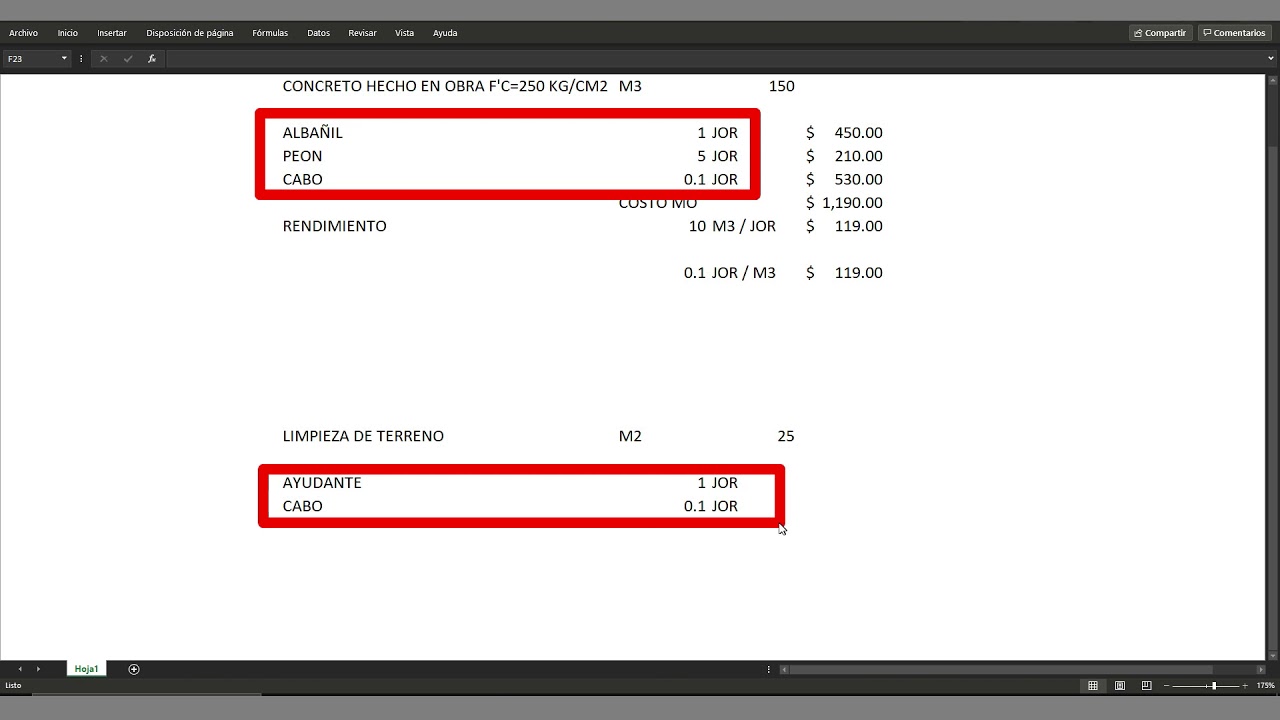Screen dimensions: 1280x720
Task: Click the next sheet navigation arrow
Action: coord(38,669)
